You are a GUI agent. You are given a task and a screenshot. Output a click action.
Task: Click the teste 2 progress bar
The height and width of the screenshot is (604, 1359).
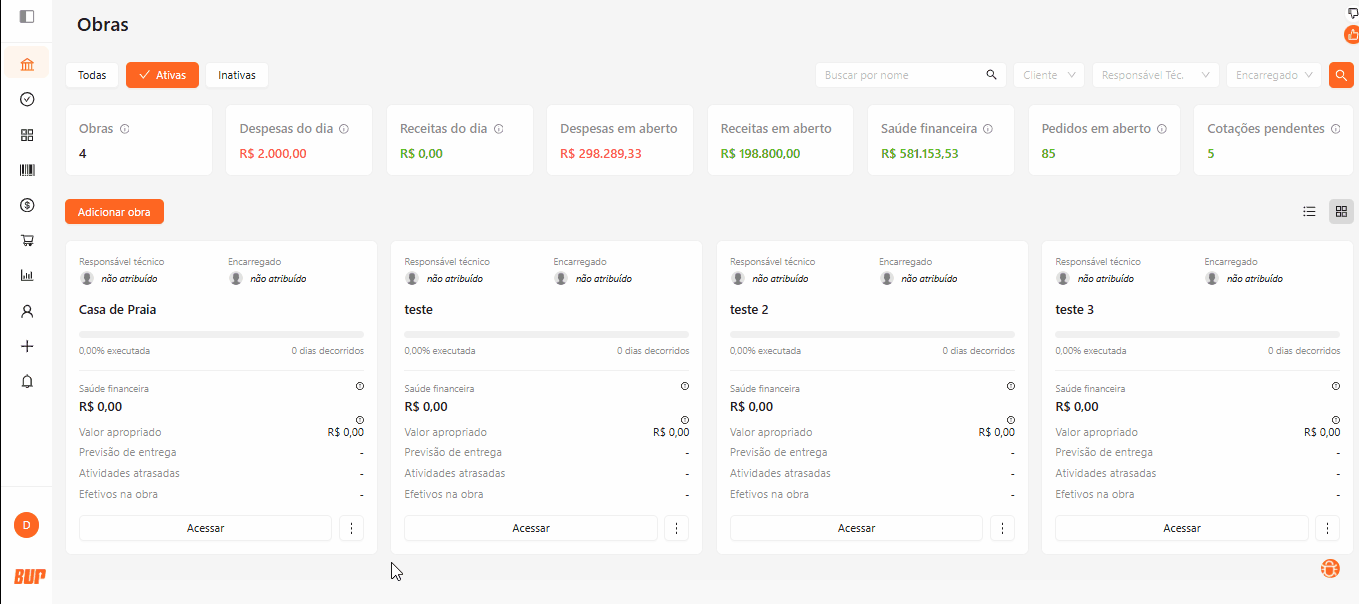coord(872,334)
